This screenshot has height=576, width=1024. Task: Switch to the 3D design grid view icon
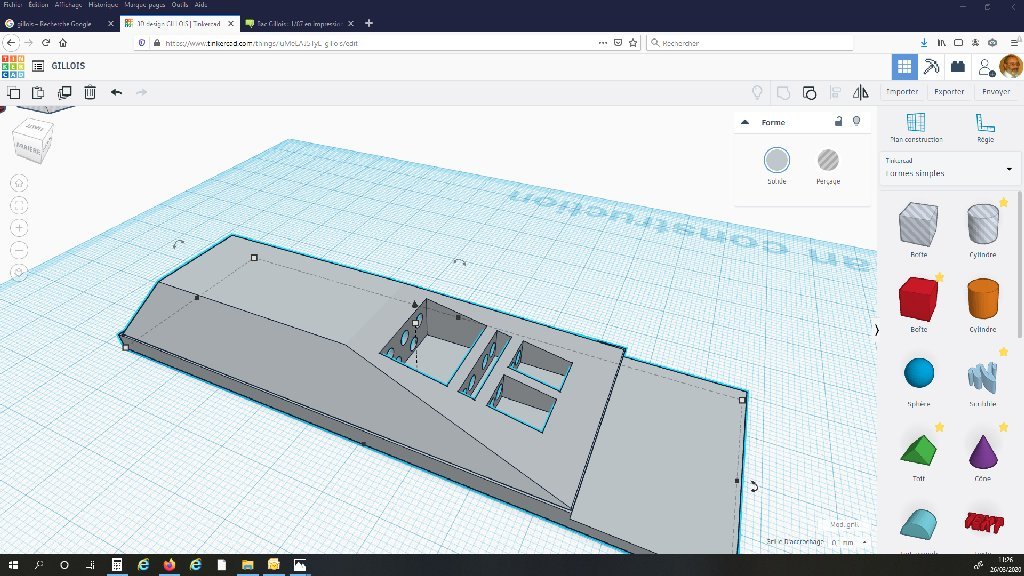tap(904, 66)
